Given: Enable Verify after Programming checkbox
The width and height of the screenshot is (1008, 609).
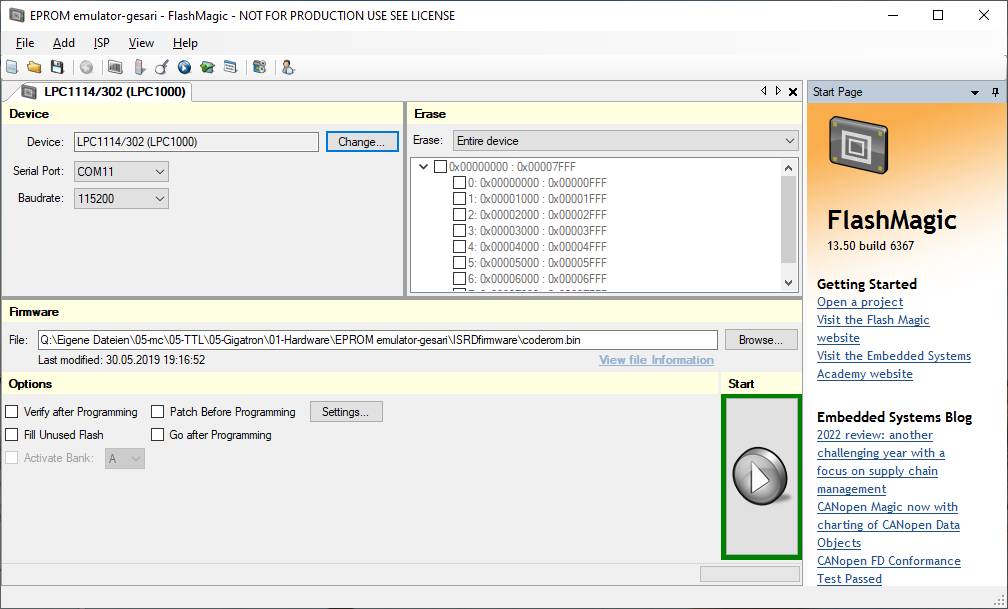Looking at the screenshot, I should (x=12, y=412).
